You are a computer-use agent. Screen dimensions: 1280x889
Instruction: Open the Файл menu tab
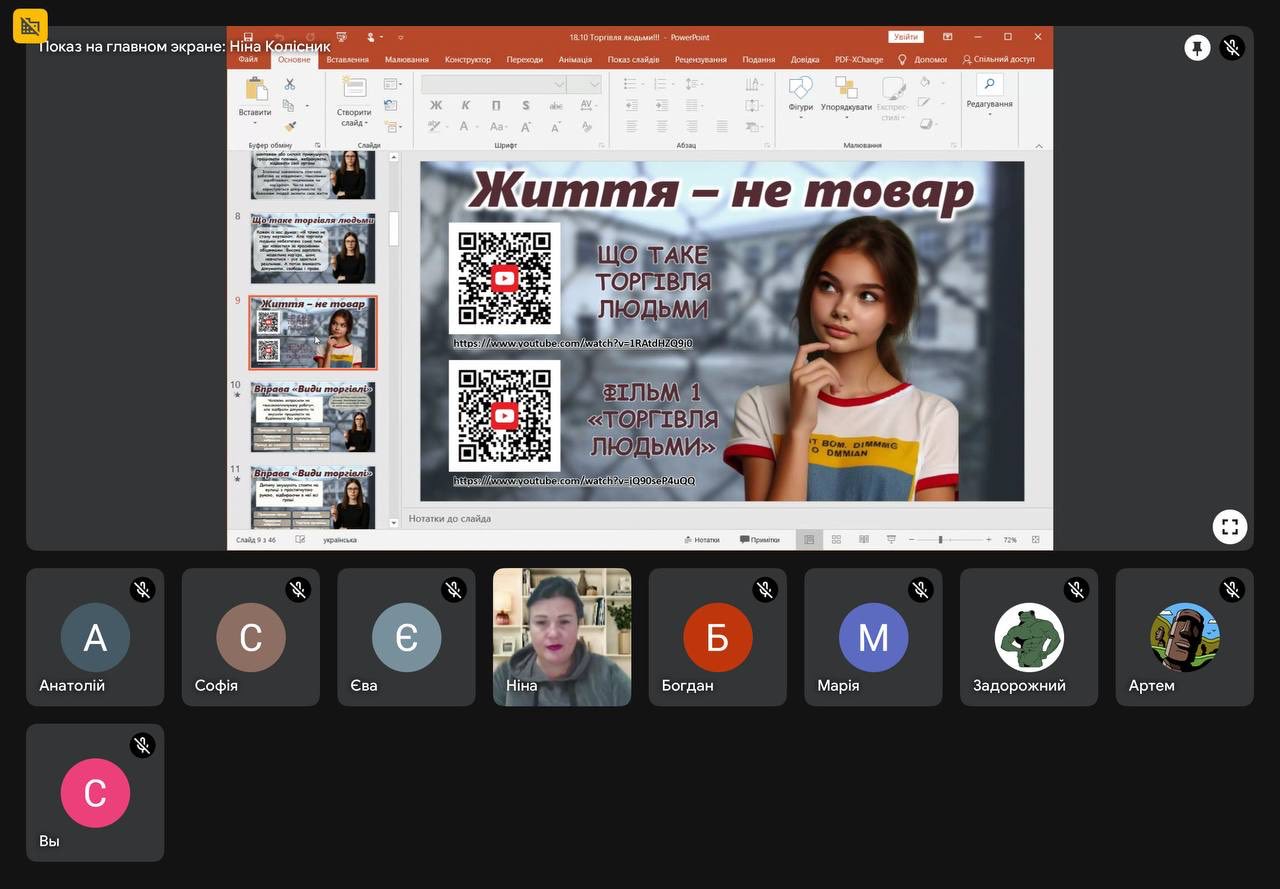click(248, 59)
